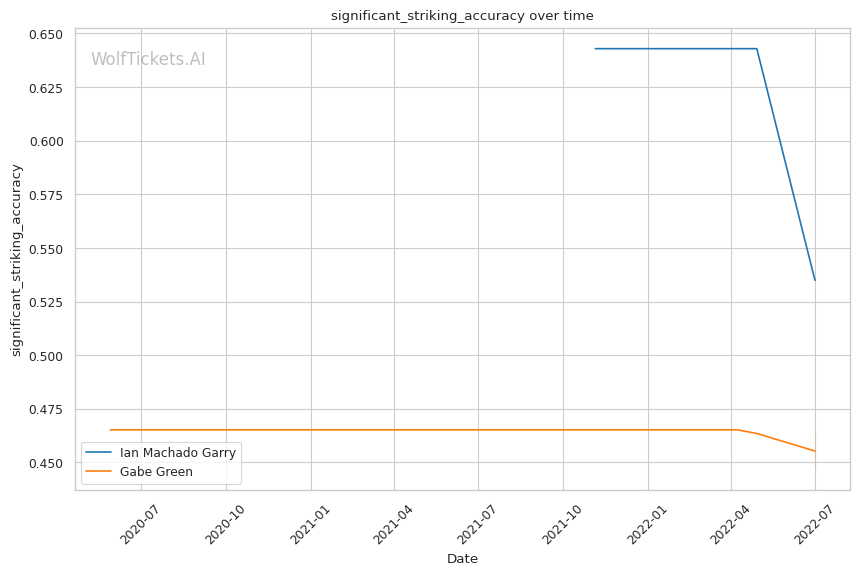Click the orange line's right endpoint
This screenshot has width=860, height=575.
pyautogui.click(x=815, y=451)
